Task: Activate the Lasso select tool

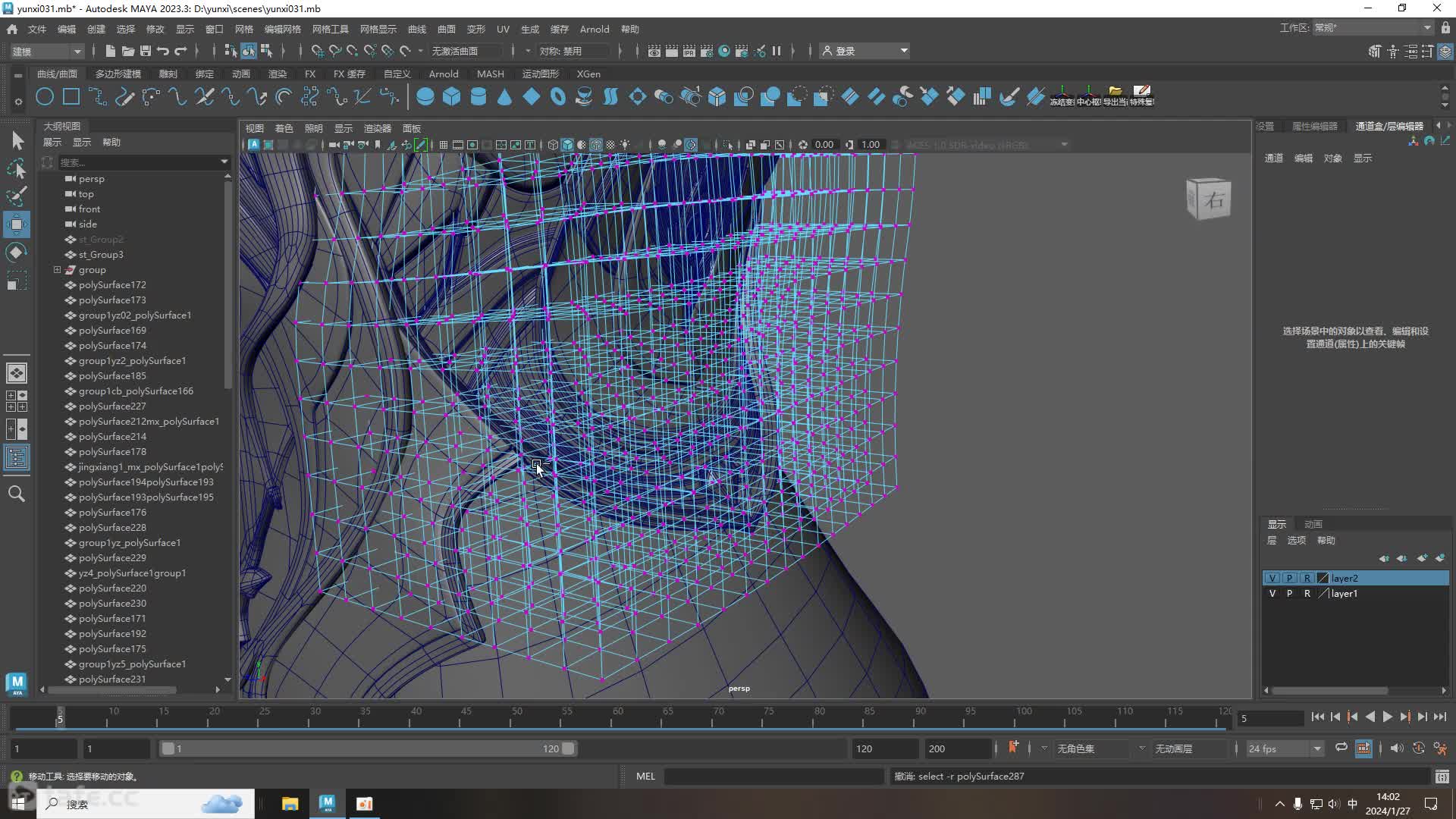Action: click(17, 168)
